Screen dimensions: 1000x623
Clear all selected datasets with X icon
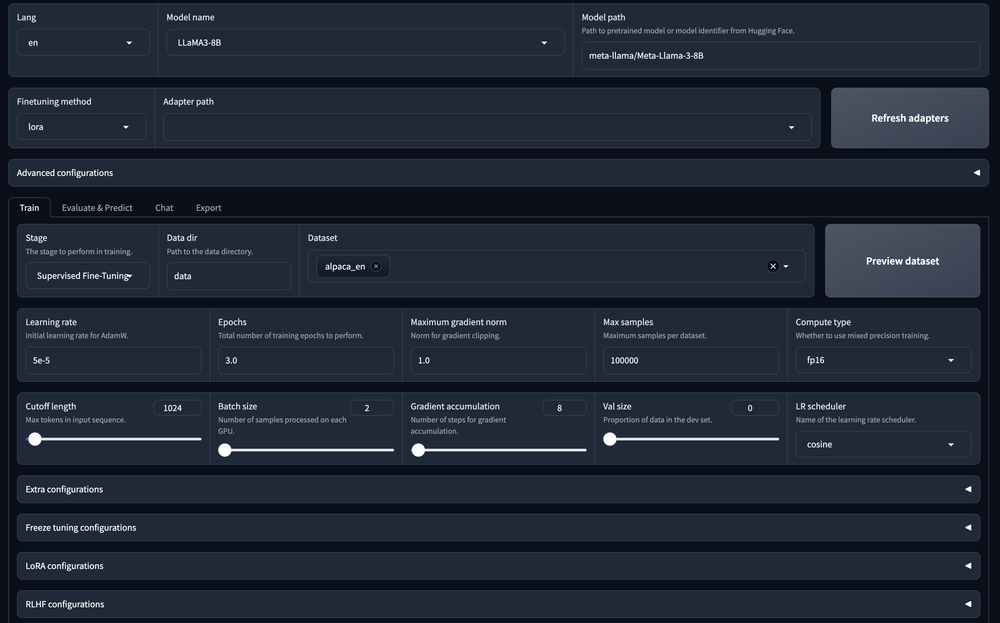[x=772, y=267]
